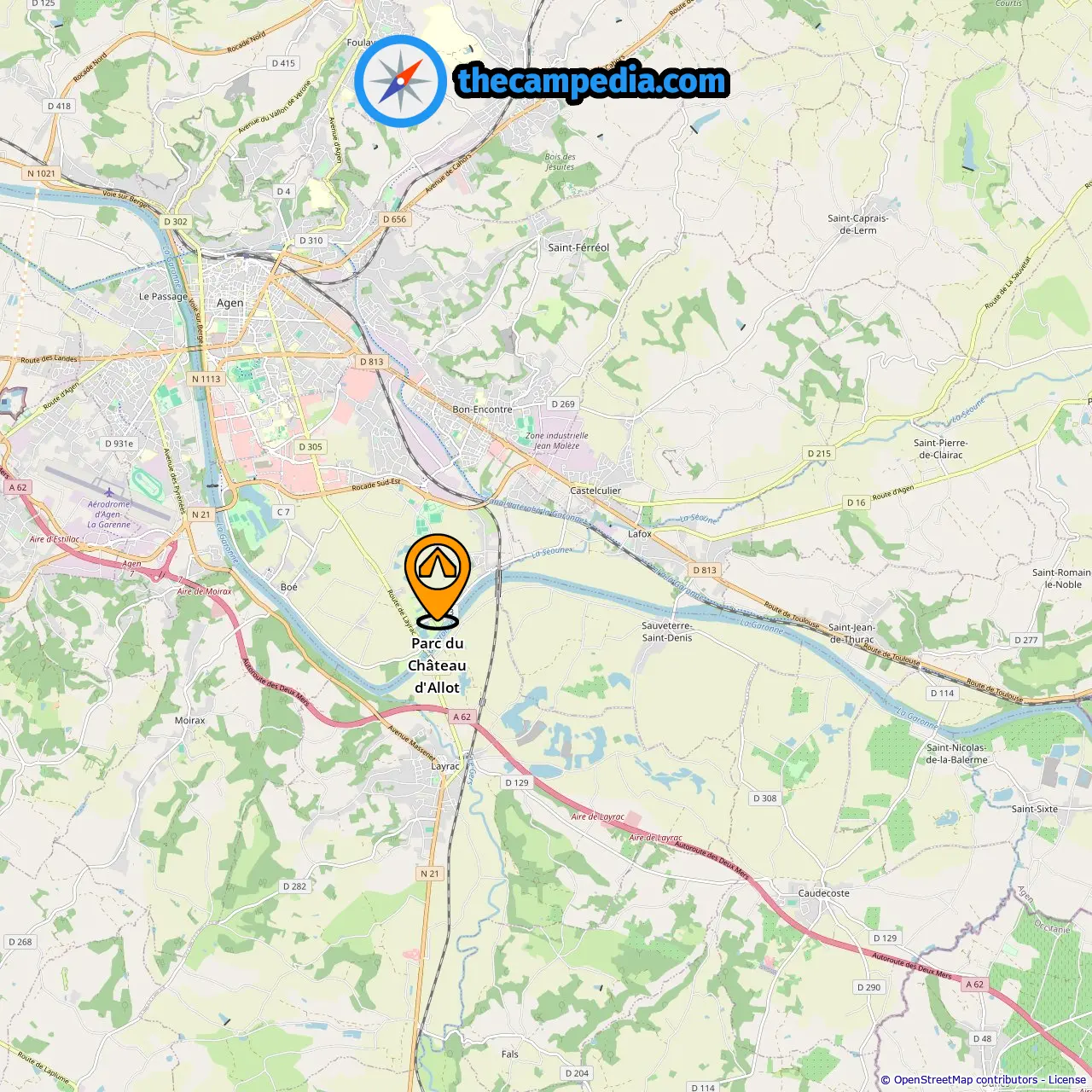Select the Caudecoste village label

click(x=823, y=893)
